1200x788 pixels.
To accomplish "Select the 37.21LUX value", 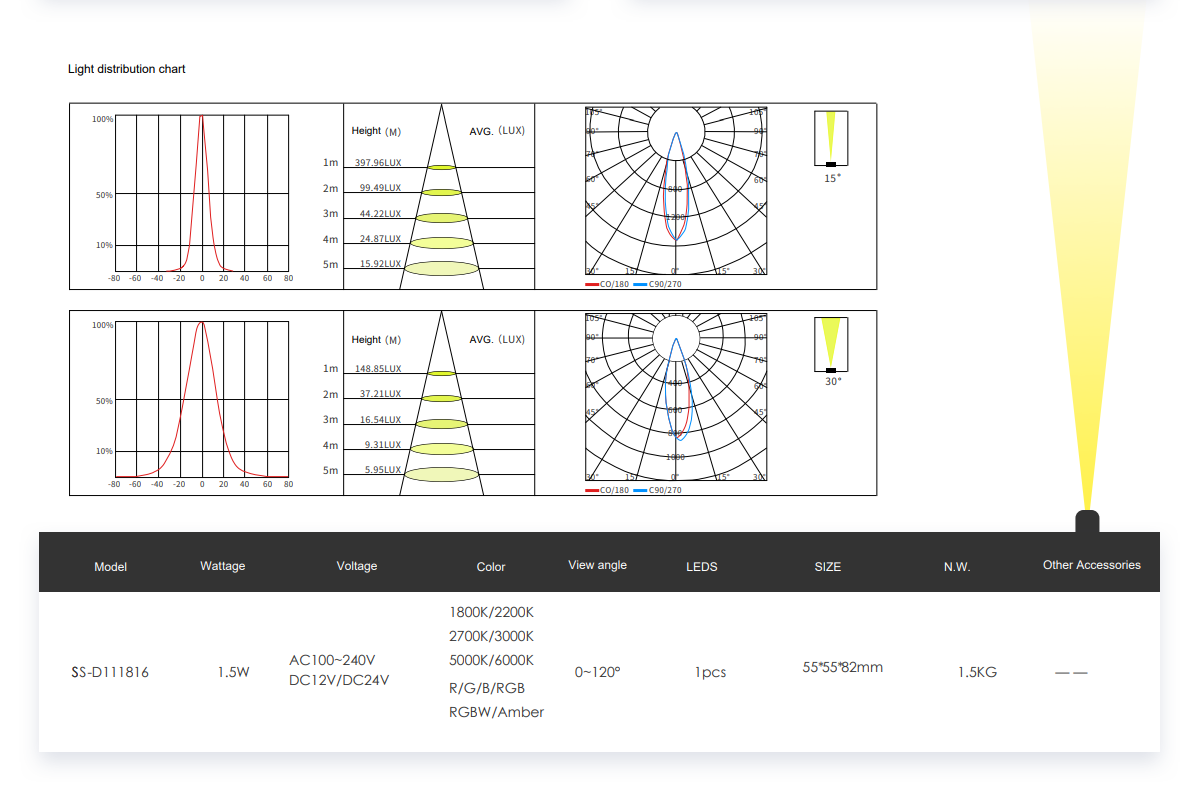I will (x=380, y=394).
